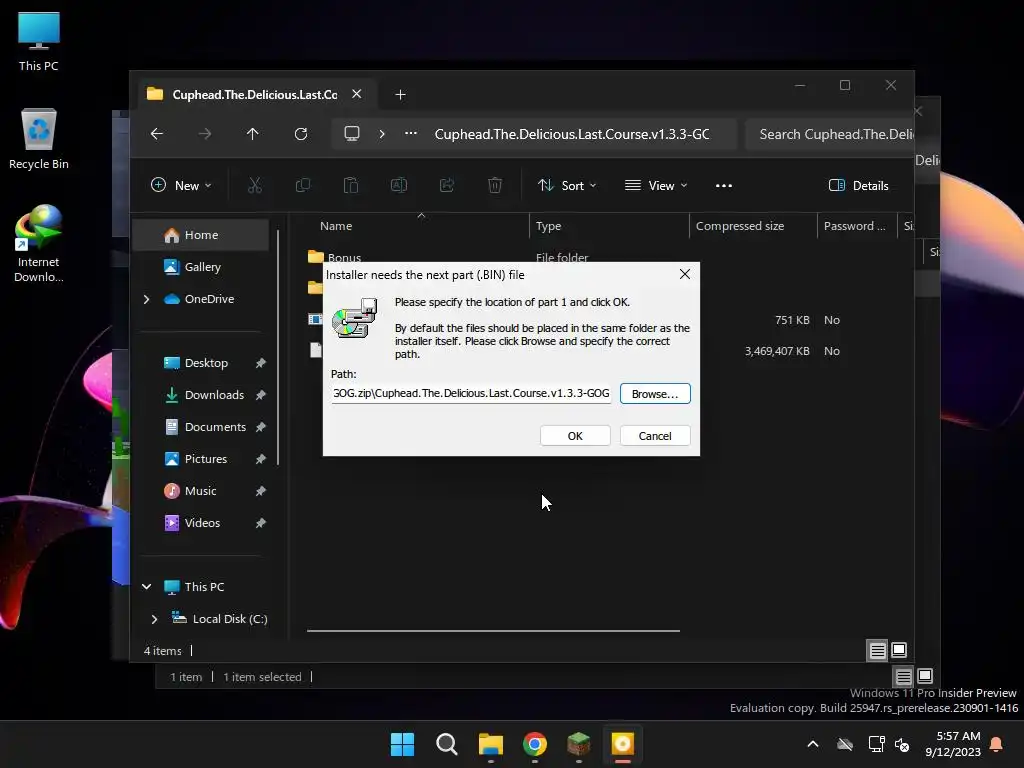Close the Cuphead Explorer tab
The image size is (1024, 768).
[357, 94]
